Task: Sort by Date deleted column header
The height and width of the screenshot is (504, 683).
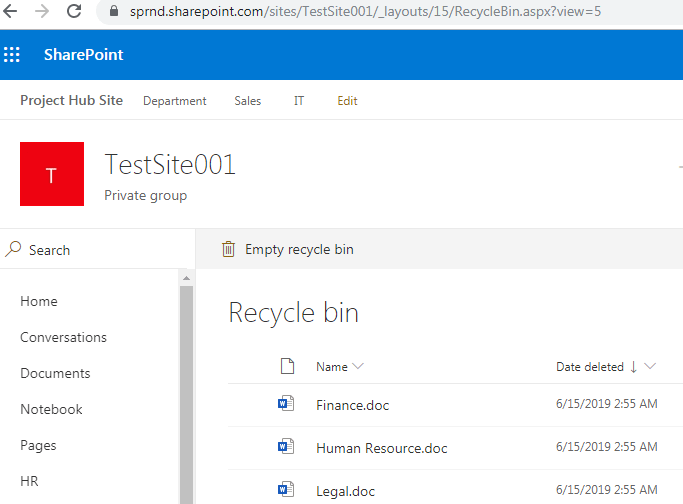Action: (x=590, y=367)
